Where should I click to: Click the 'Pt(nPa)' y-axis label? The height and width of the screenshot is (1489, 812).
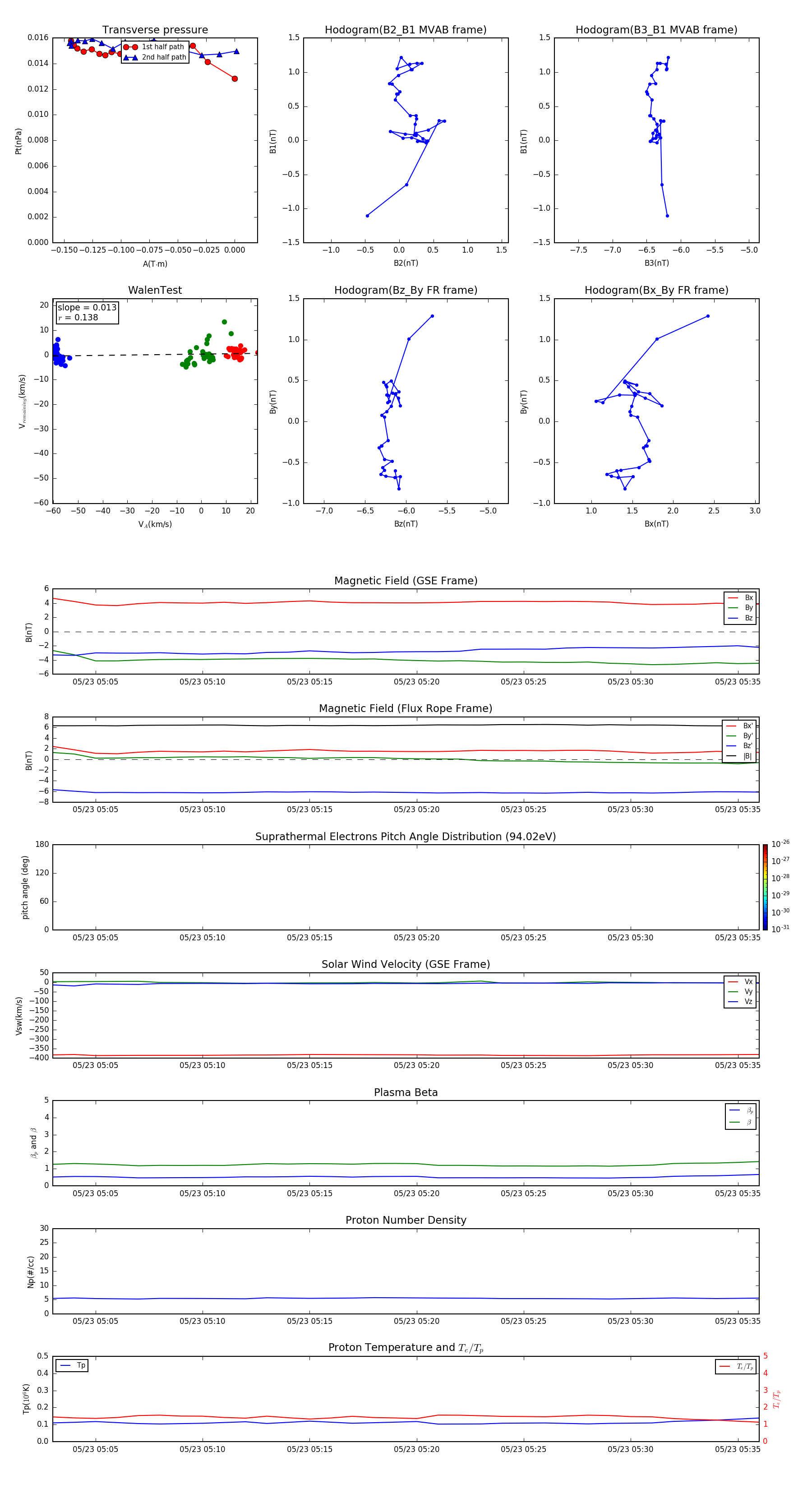(18, 140)
